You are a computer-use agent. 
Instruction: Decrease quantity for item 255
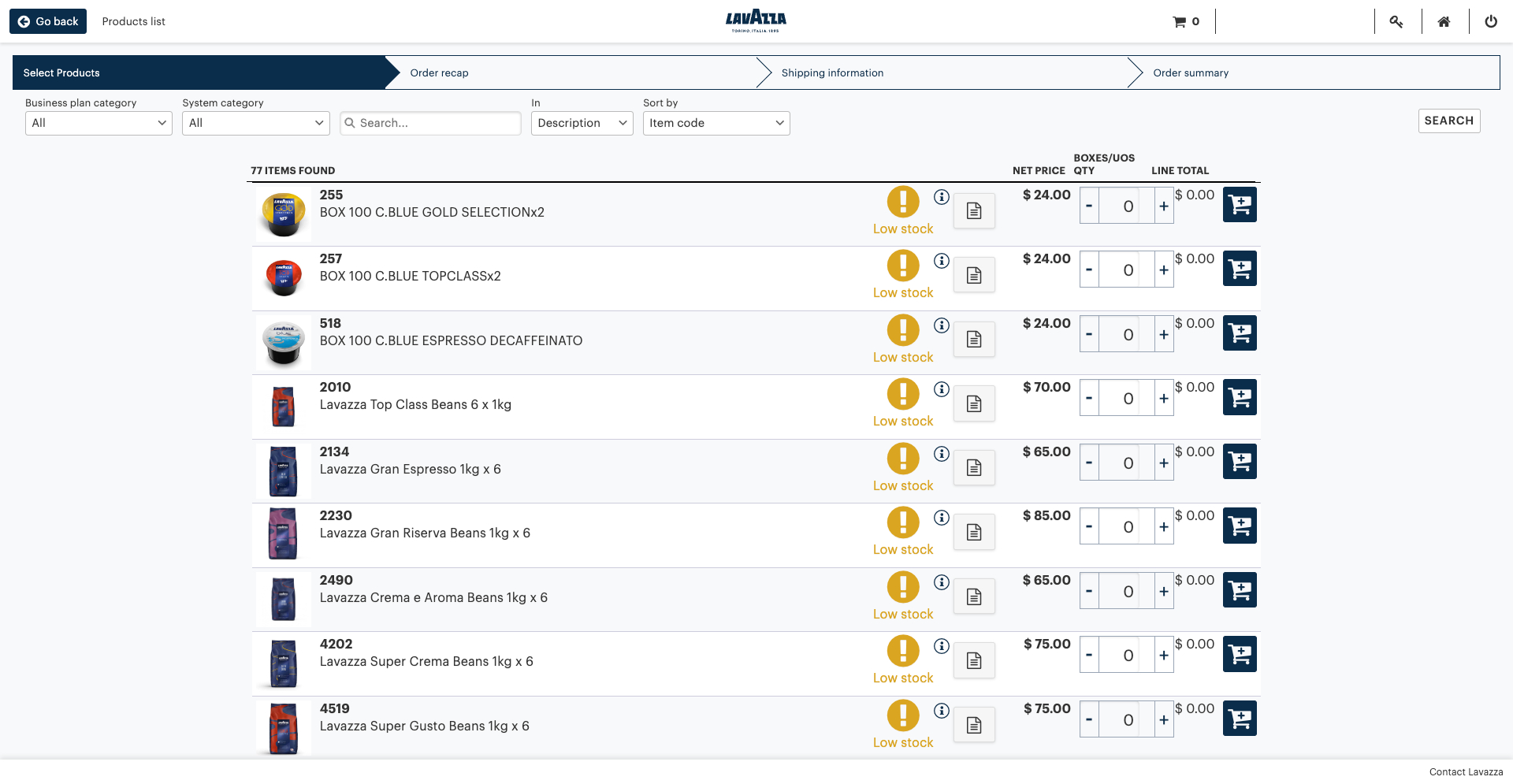1089,206
